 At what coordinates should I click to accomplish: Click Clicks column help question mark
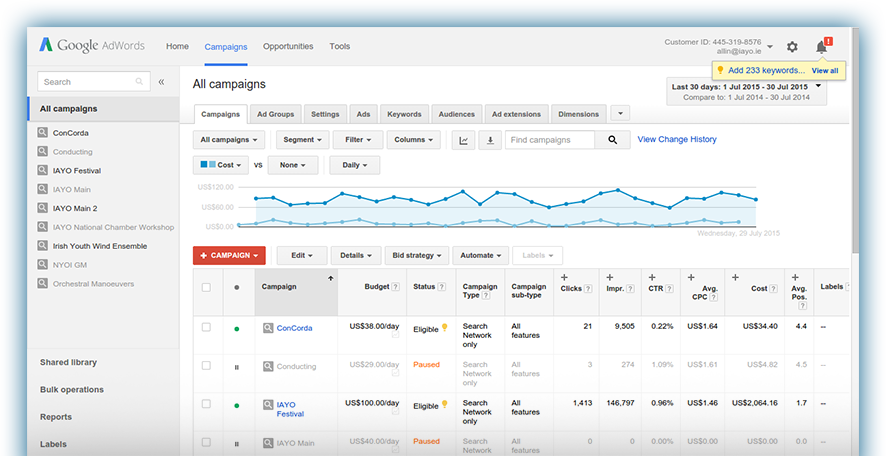[x=588, y=289]
